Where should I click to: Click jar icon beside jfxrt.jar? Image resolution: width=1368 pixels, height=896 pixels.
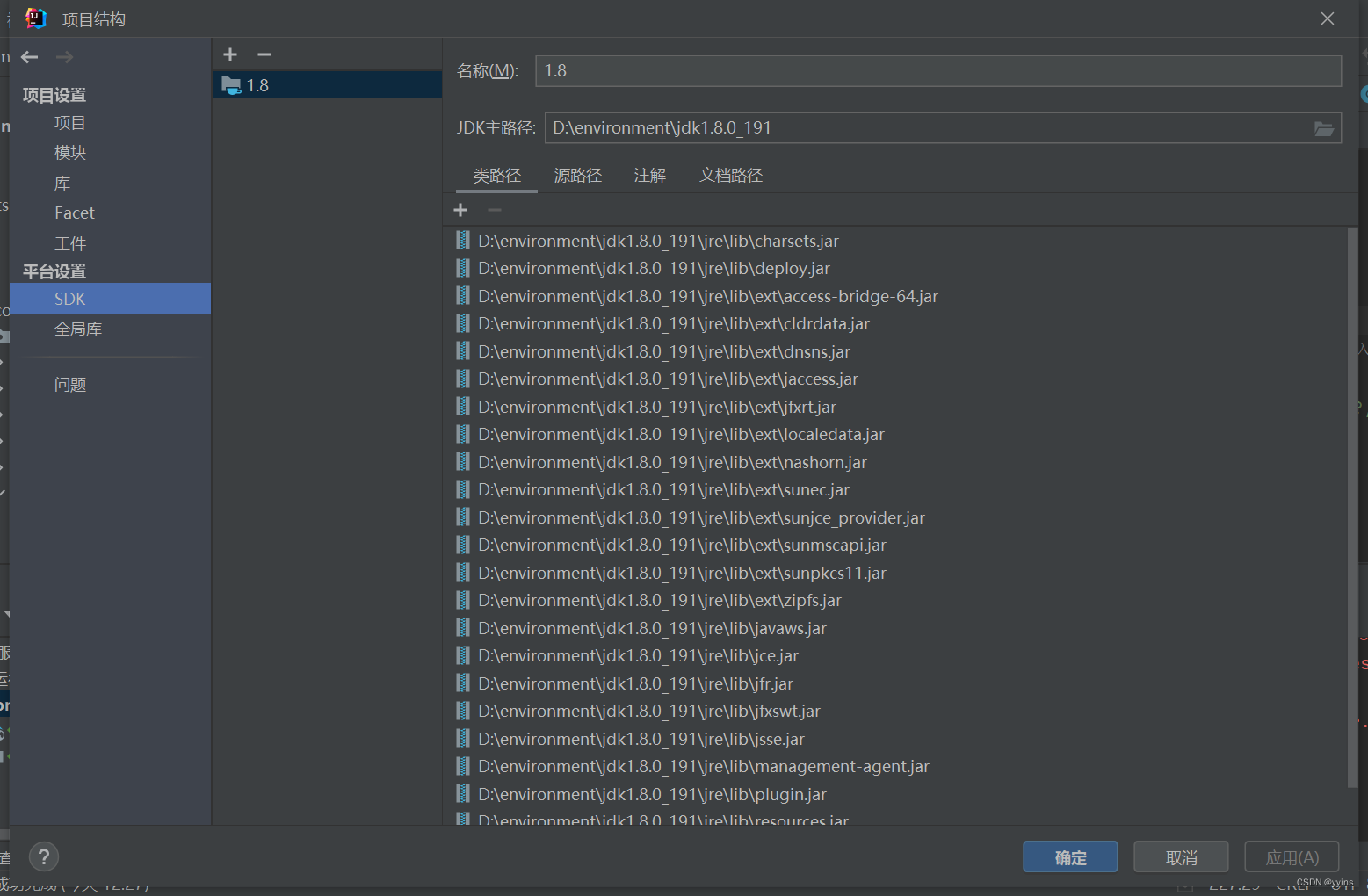pyautogui.click(x=463, y=407)
